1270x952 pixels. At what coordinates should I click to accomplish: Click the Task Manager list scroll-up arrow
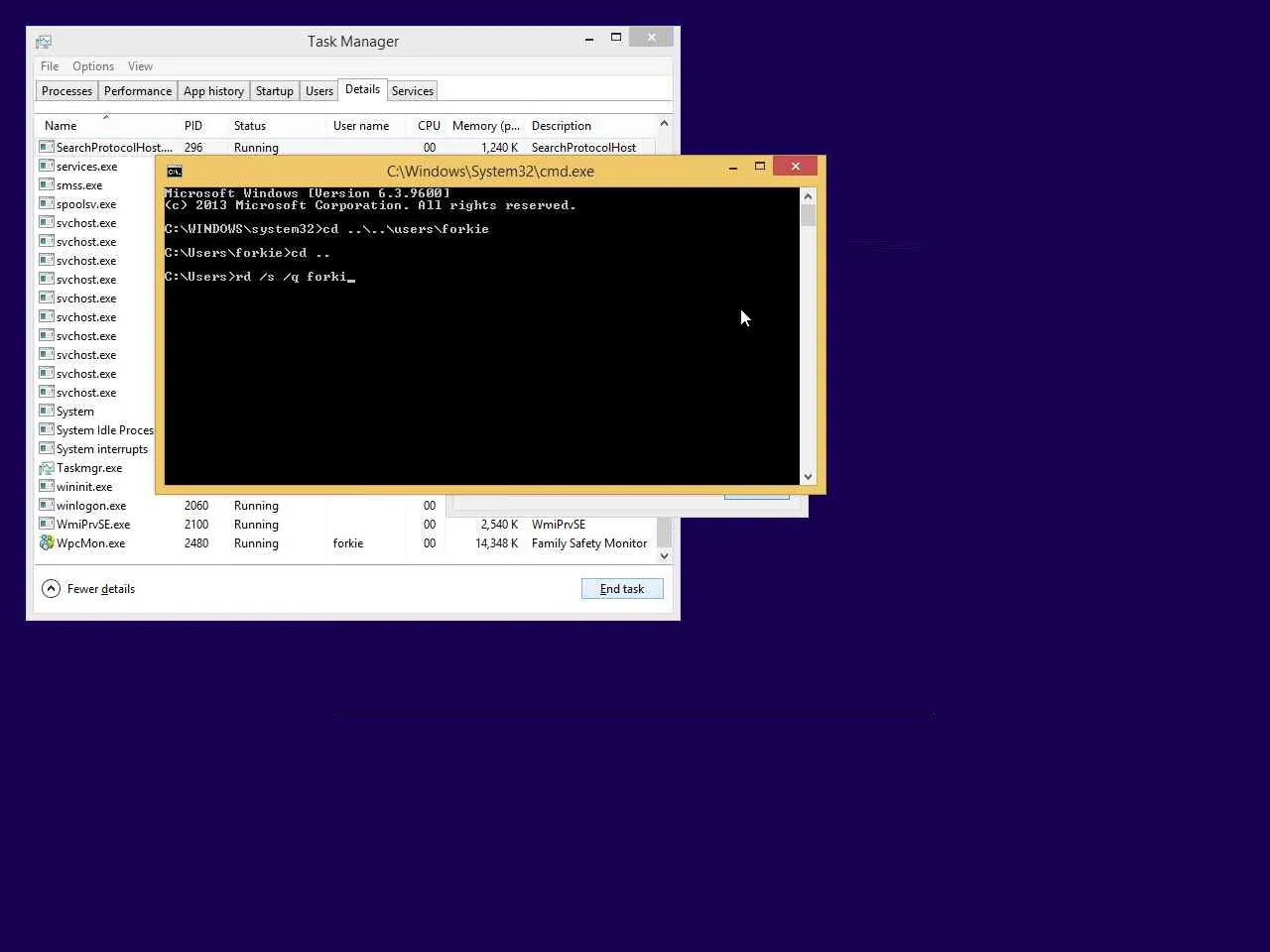pos(664,123)
